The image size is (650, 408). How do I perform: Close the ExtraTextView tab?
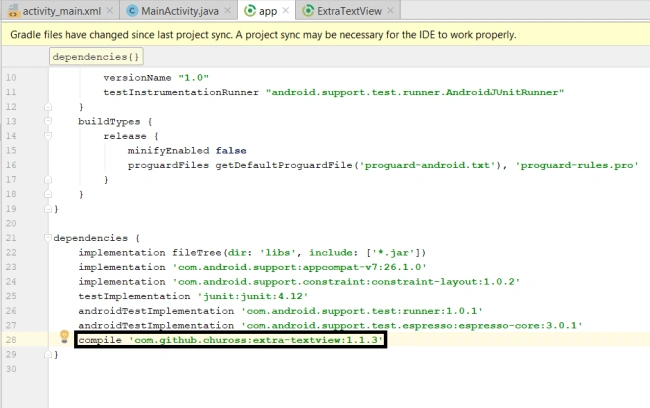tap(390, 11)
